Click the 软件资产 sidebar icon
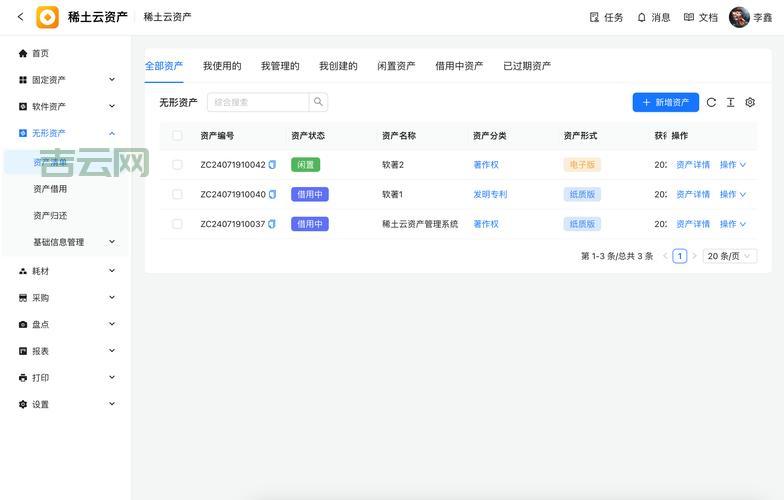 point(22,106)
